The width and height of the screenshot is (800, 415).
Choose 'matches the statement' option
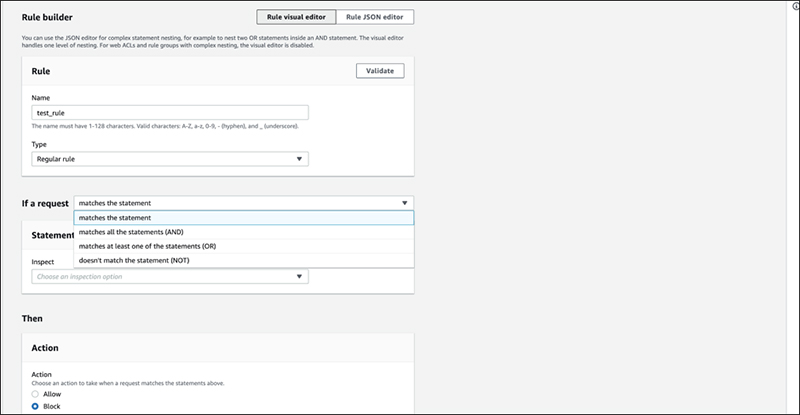114,218
